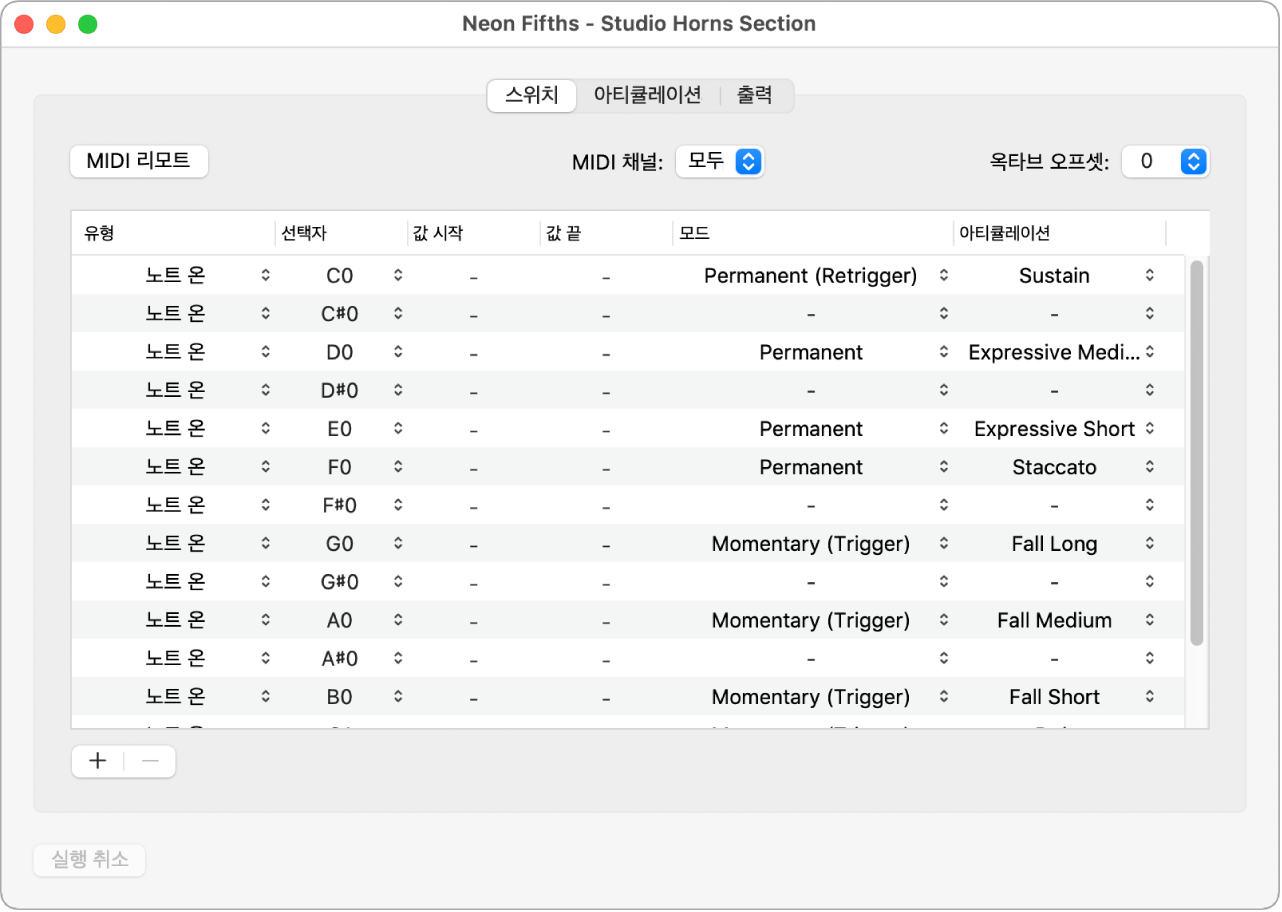Open the MIDI 채널 popup menu
The image size is (1282, 912).
coord(720,161)
